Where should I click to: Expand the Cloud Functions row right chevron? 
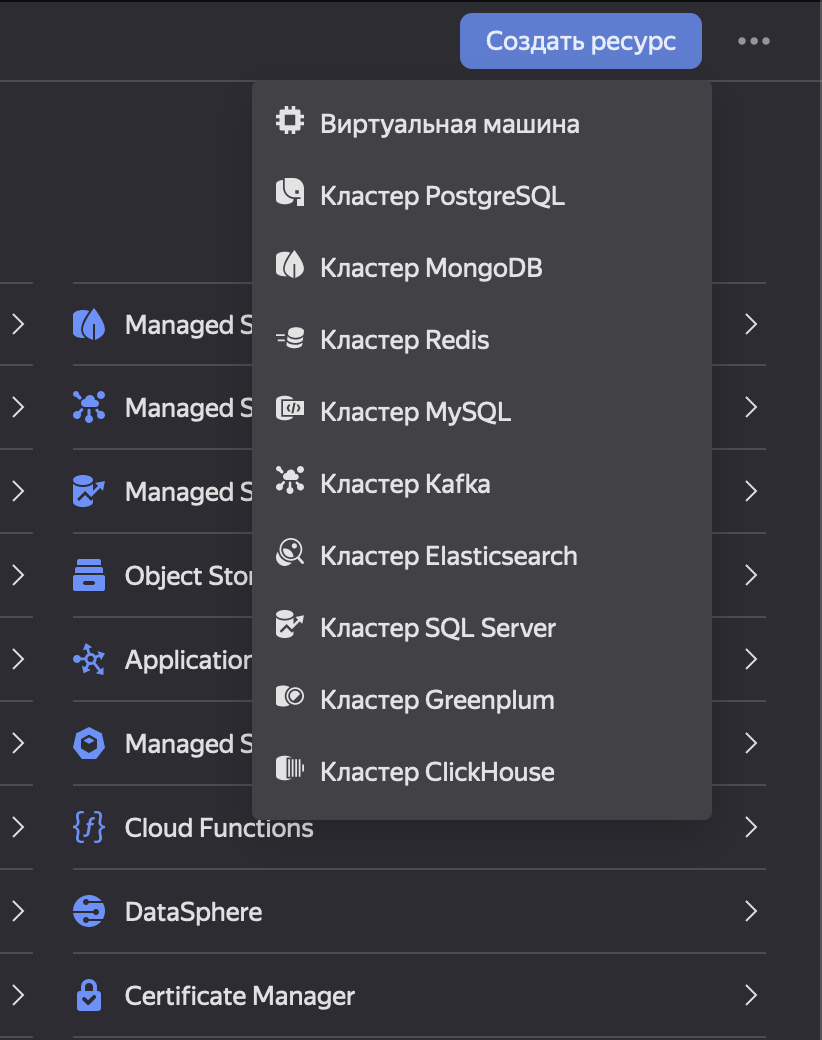click(x=751, y=828)
